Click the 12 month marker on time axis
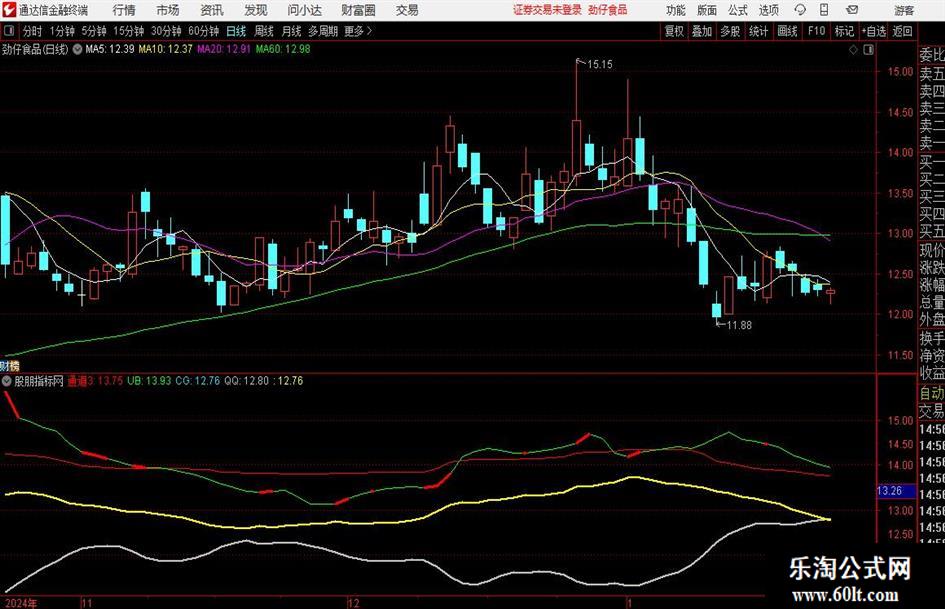The image size is (945, 609). tap(354, 603)
